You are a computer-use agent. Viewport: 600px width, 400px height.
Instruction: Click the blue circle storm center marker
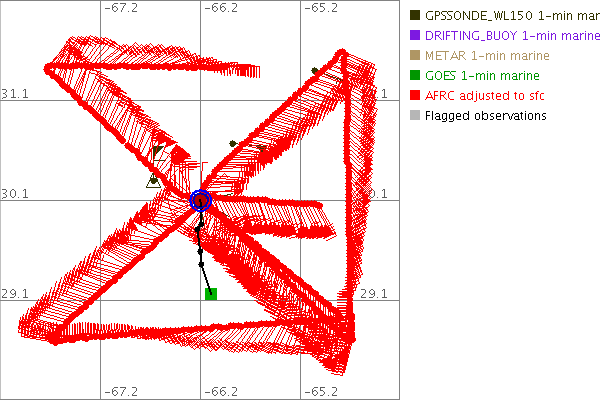click(x=201, y=200)
